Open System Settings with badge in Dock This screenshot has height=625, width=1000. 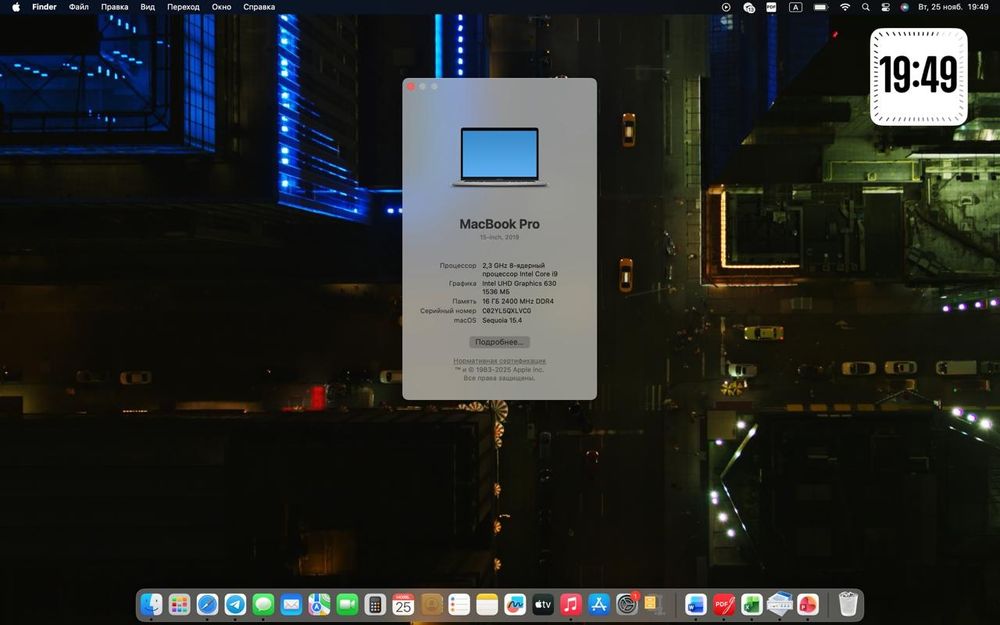point(628,604)
